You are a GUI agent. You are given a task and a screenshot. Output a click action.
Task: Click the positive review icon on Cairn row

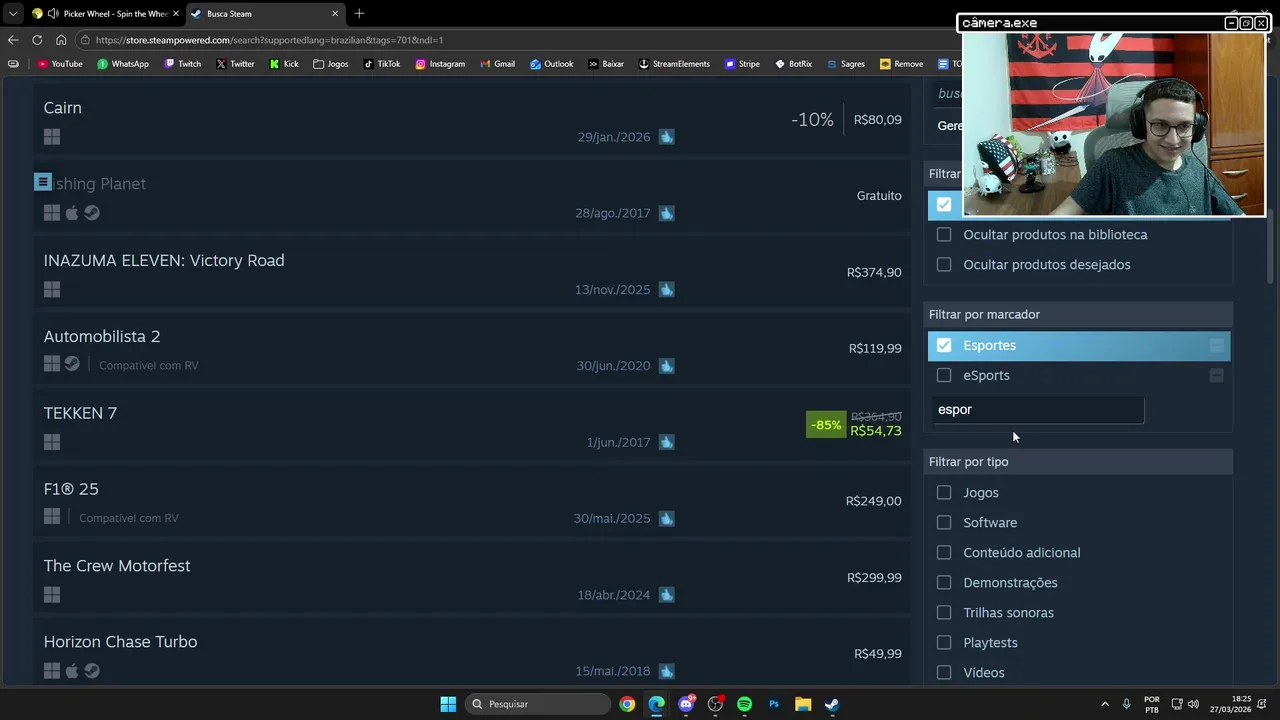coord(667,137)
